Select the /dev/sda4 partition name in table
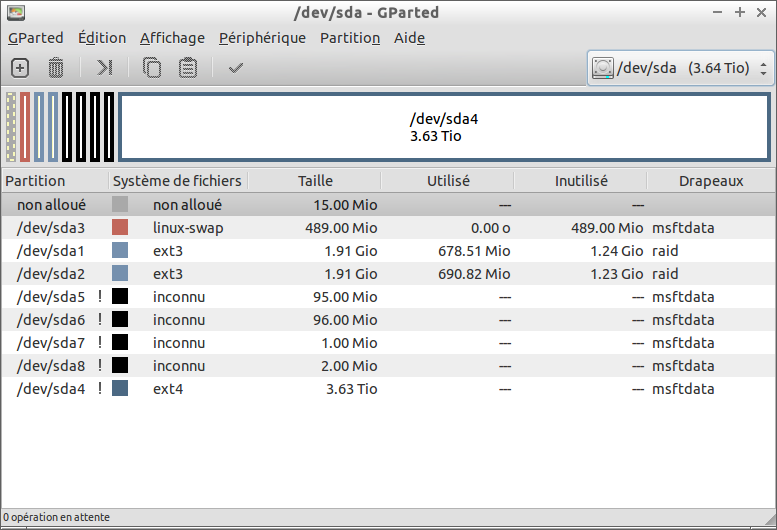This screenshot has height=530, width=777. tap(51, 389)
